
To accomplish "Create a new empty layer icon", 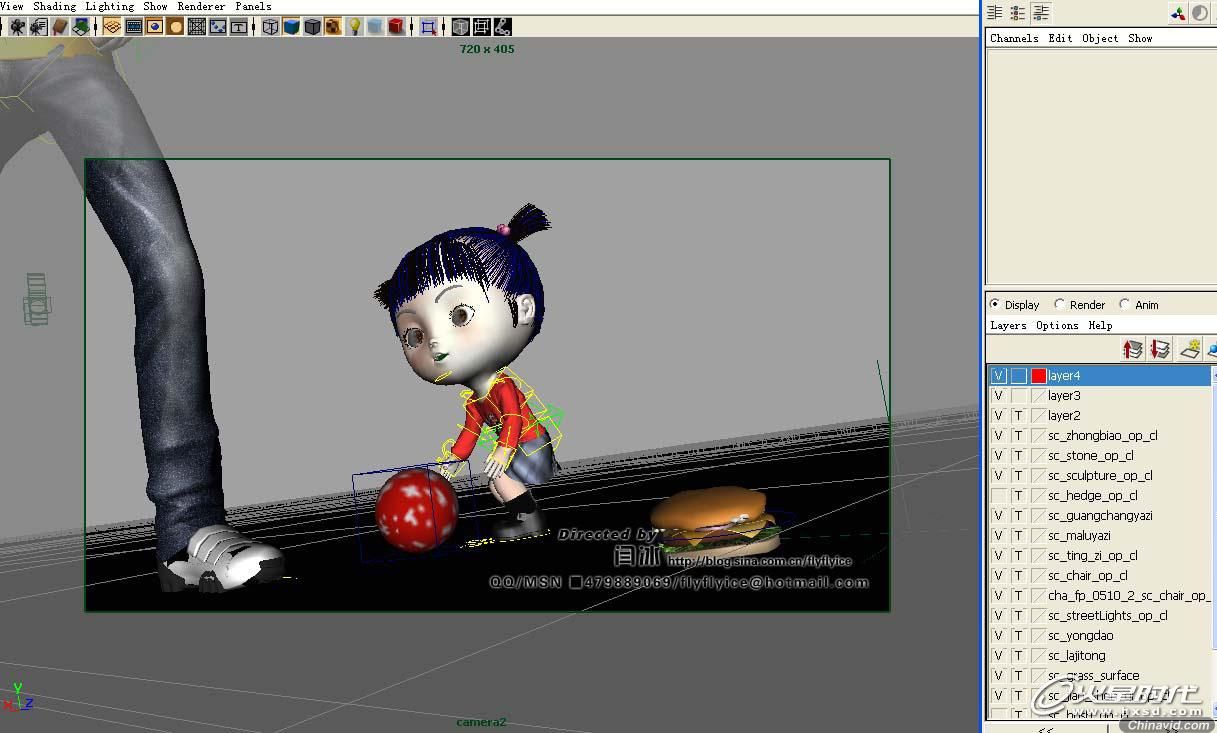I will click(1189, 348).
